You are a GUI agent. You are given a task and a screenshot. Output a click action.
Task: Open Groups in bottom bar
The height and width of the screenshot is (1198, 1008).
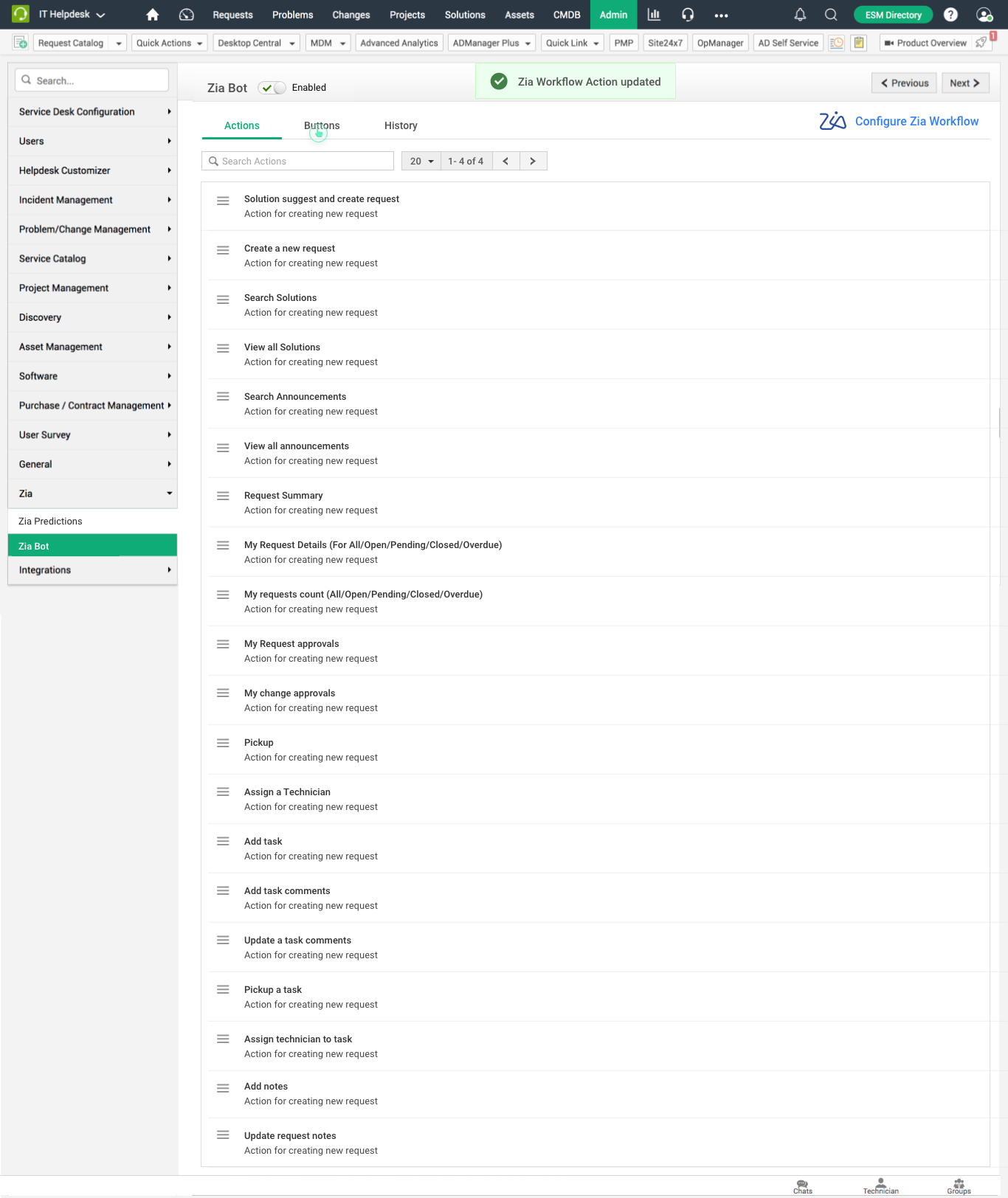click(959, 1187)
